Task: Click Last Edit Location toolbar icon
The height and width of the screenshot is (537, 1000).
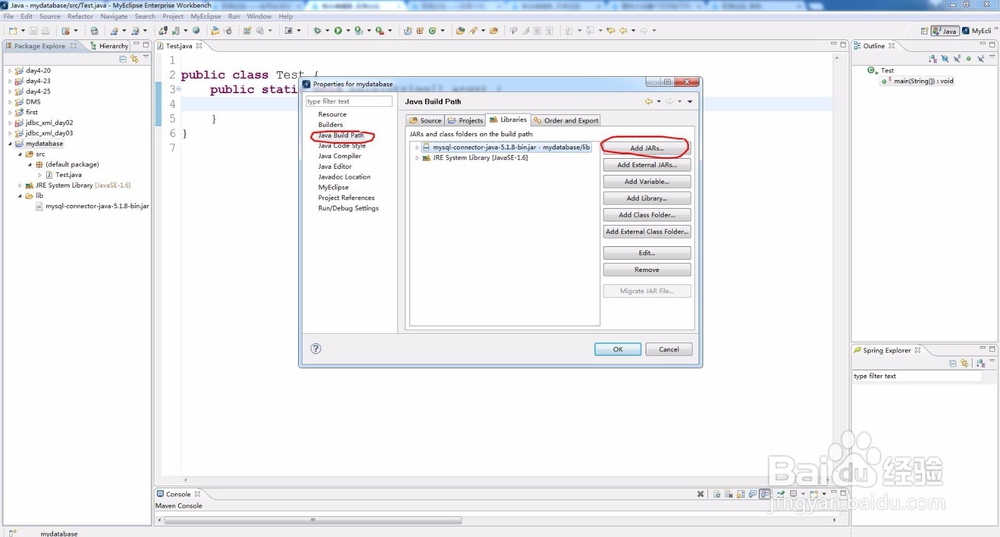Action: tap(611, 31)
